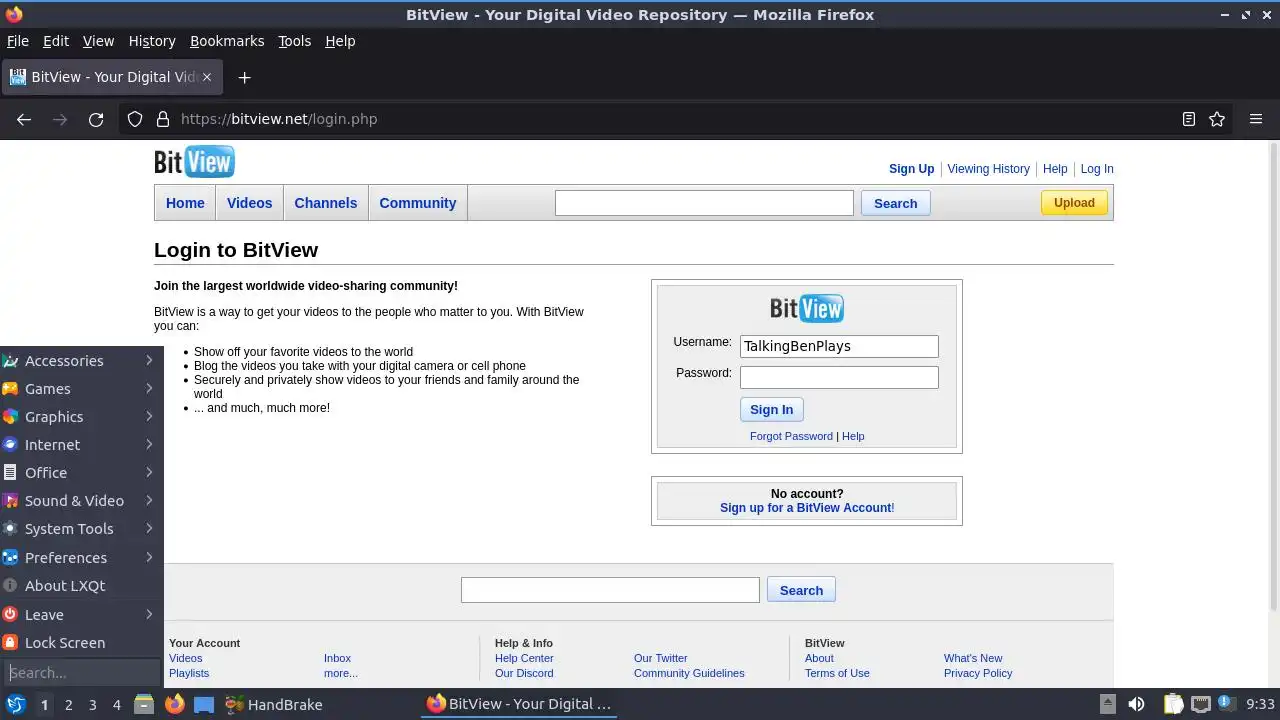Switch to virtual desktop 3
The height and width of the screenshot is (720, 1280).
click(92, 705)
